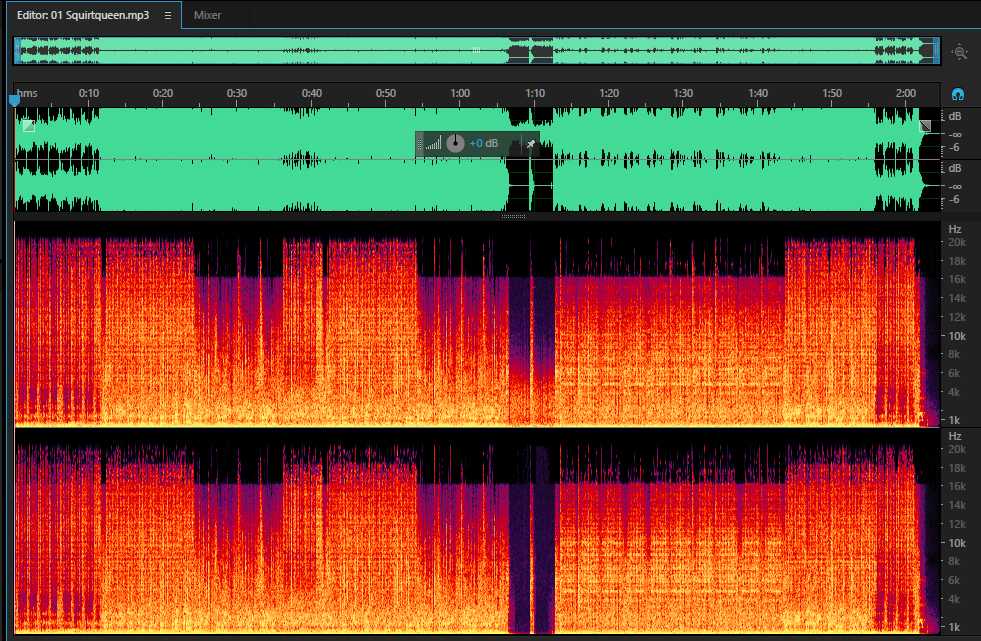Click the 10k mark on upper frequency scale
The height and width of the screenshot is (641, 981).
(957, 336)
